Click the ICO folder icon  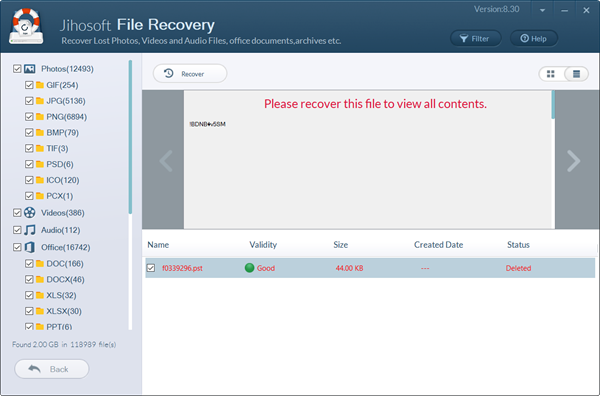point(40,180)
